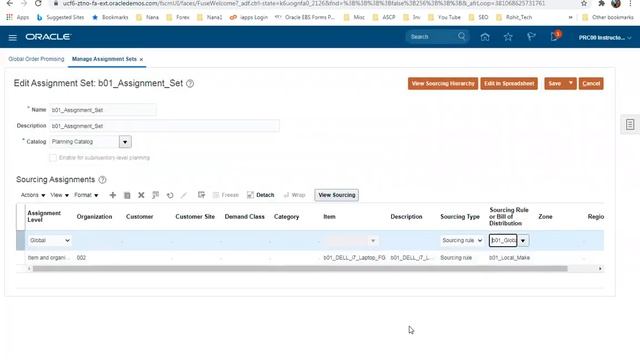Add a new row with plus icon
The image size is (640, 360).
tap(113, 195)
